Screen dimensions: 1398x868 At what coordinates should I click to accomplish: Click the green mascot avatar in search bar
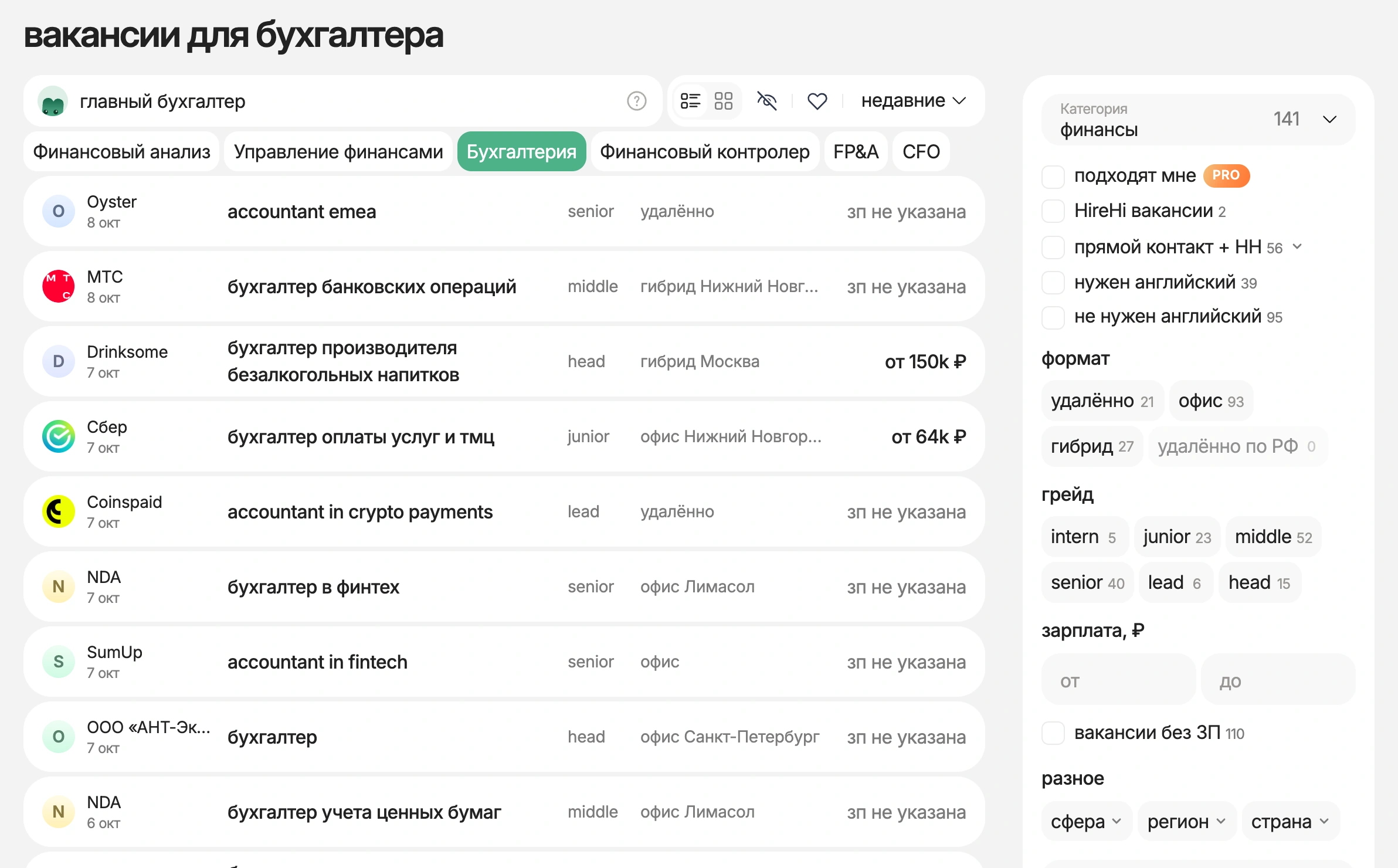coord(53,101)
